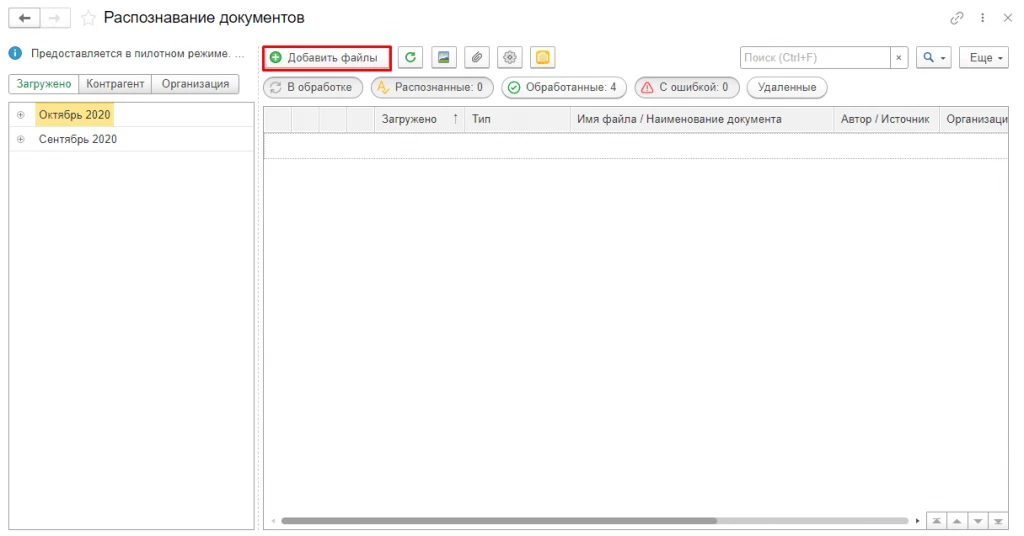Open the three-dot vertical menu
Screen dimensions: 1024x536
point(982,18)
